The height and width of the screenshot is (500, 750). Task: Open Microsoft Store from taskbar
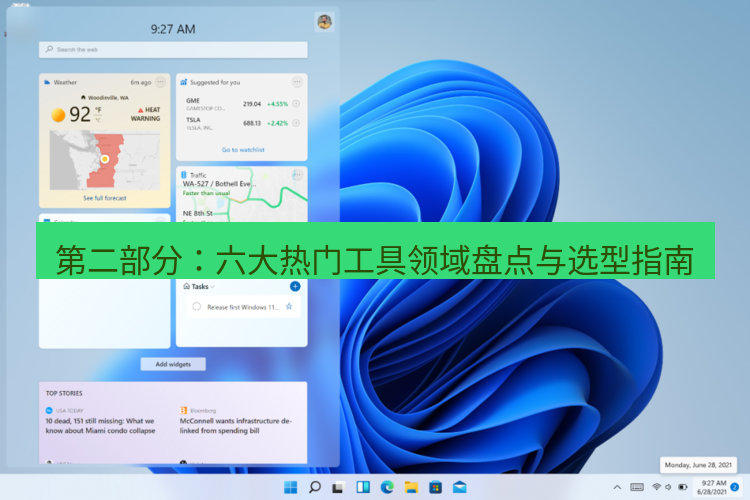[435, 487]
